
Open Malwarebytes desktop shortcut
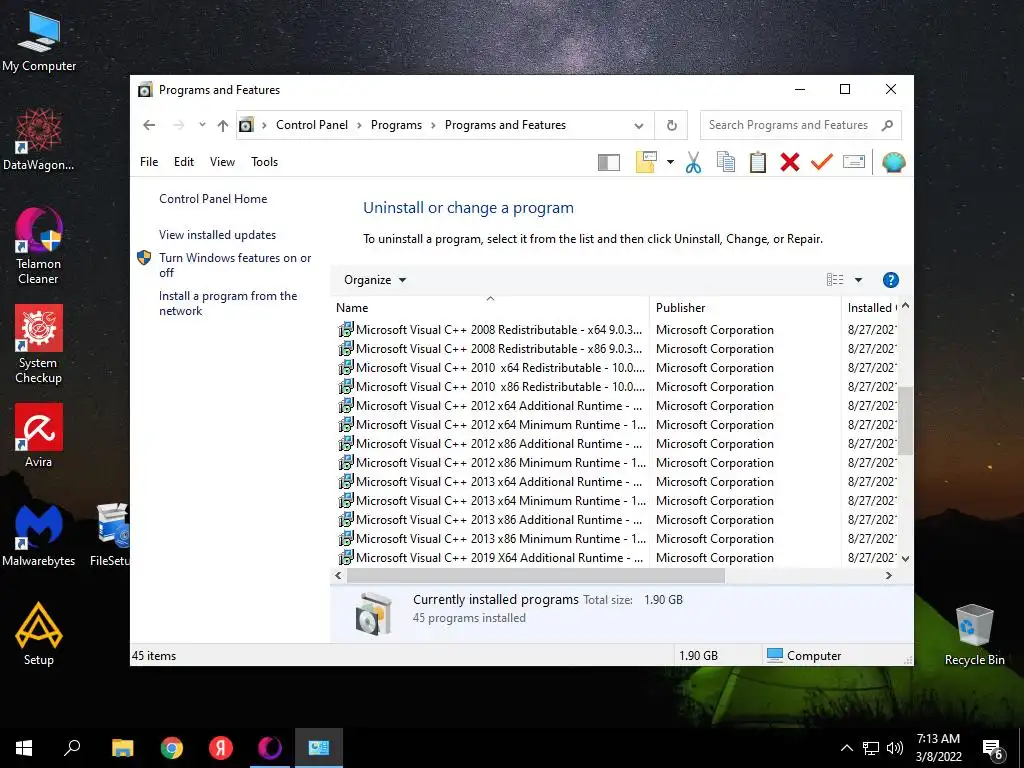click(x=39, y=536)
